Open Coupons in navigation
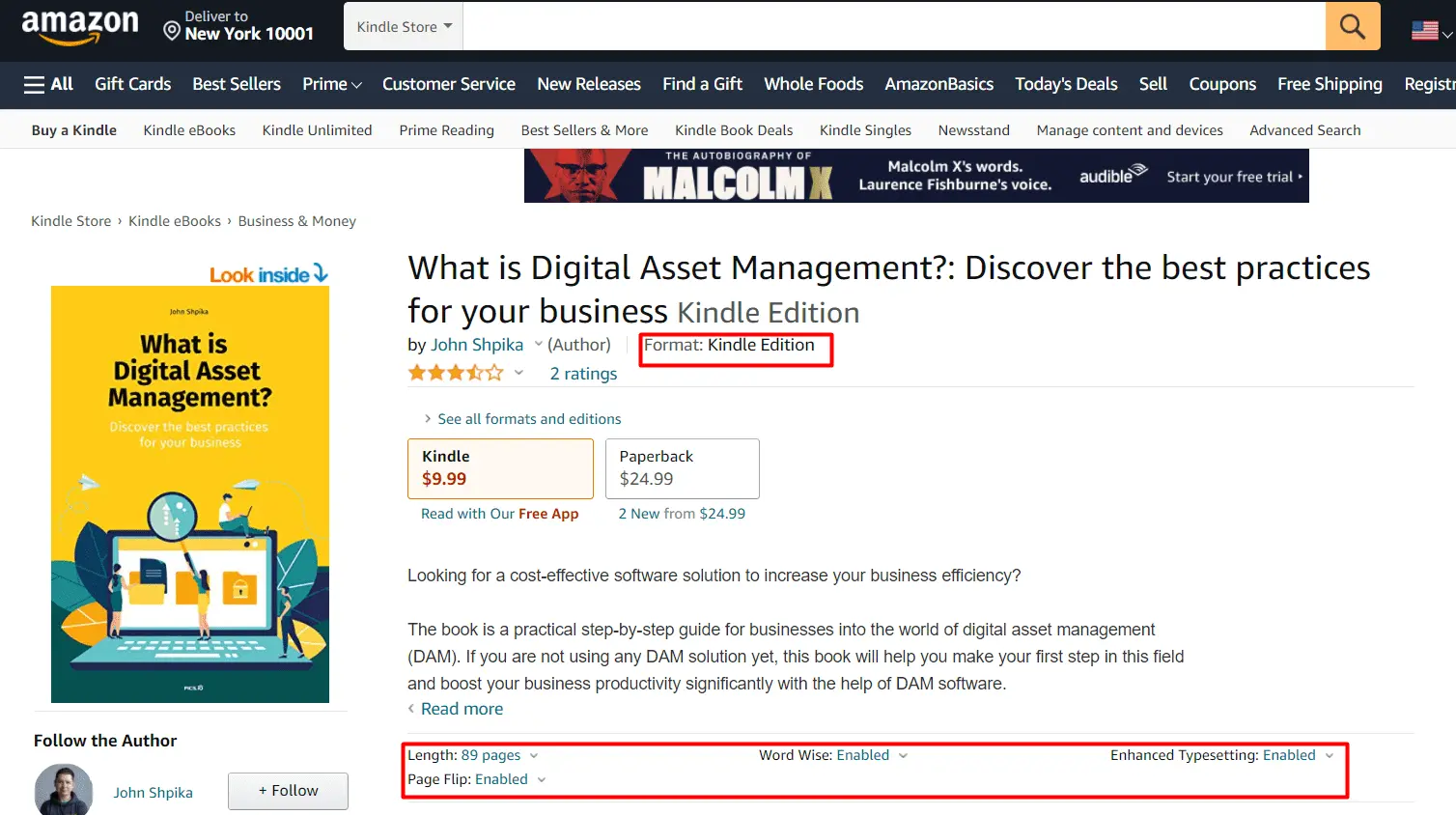Screen dimensions: 1456x815 1222,84
